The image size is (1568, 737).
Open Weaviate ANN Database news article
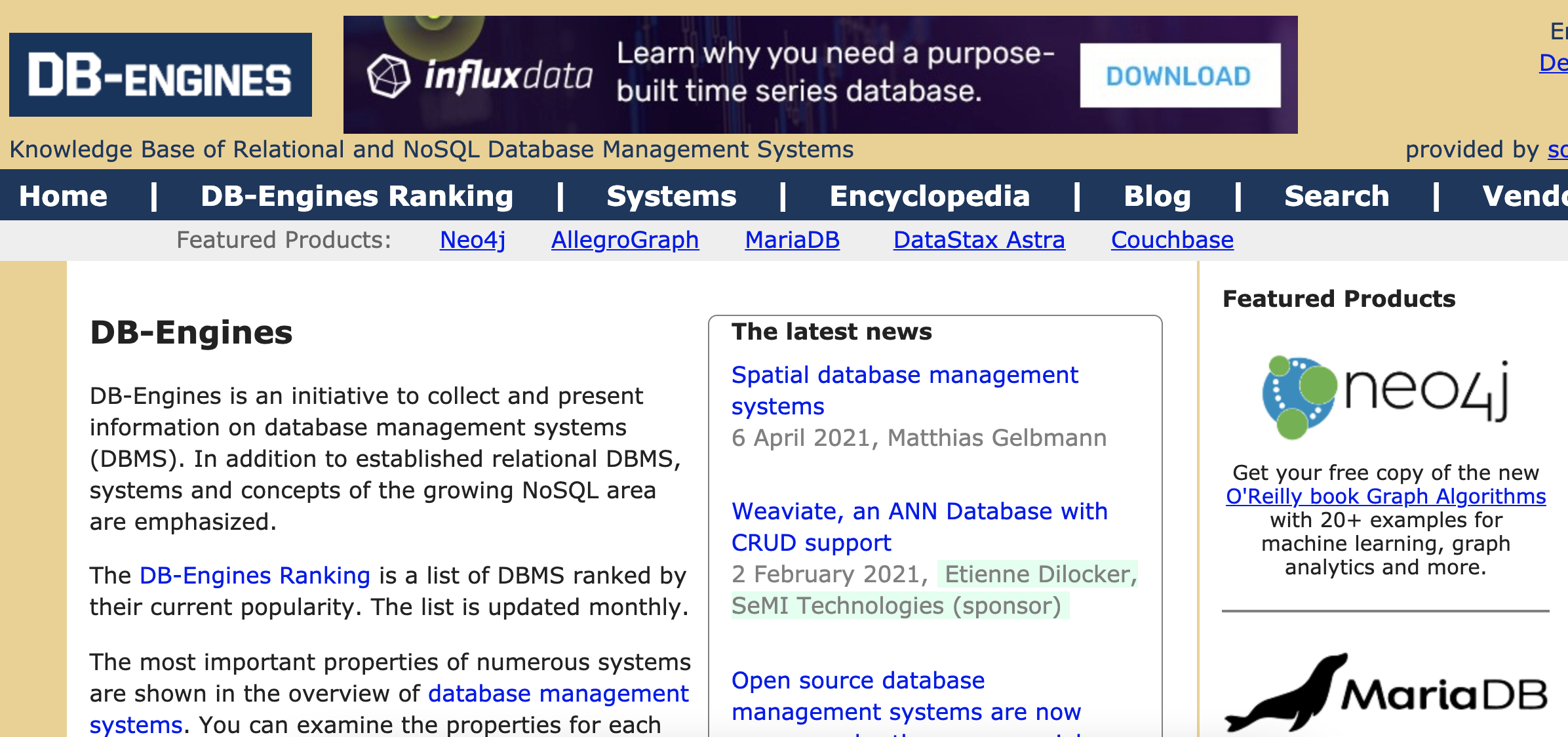pos(920,527)
